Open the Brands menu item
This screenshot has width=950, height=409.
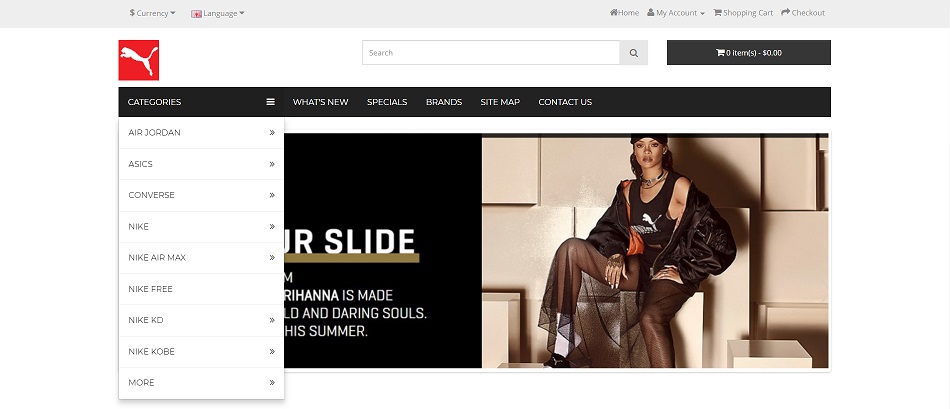point(444,102)
